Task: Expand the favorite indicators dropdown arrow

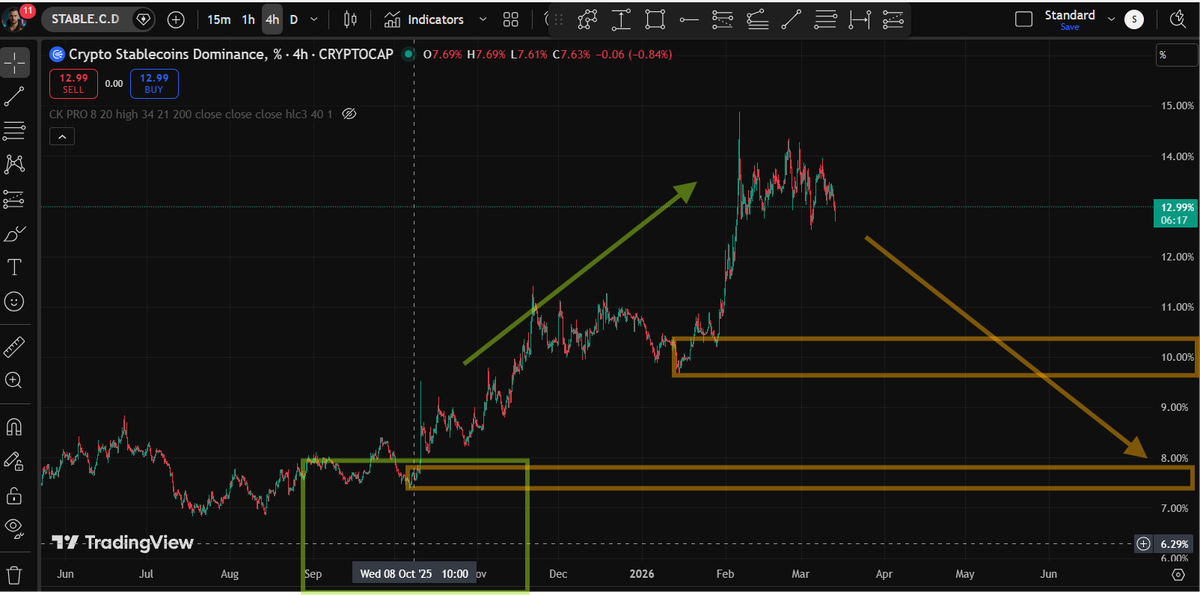Action: (483, 19)
